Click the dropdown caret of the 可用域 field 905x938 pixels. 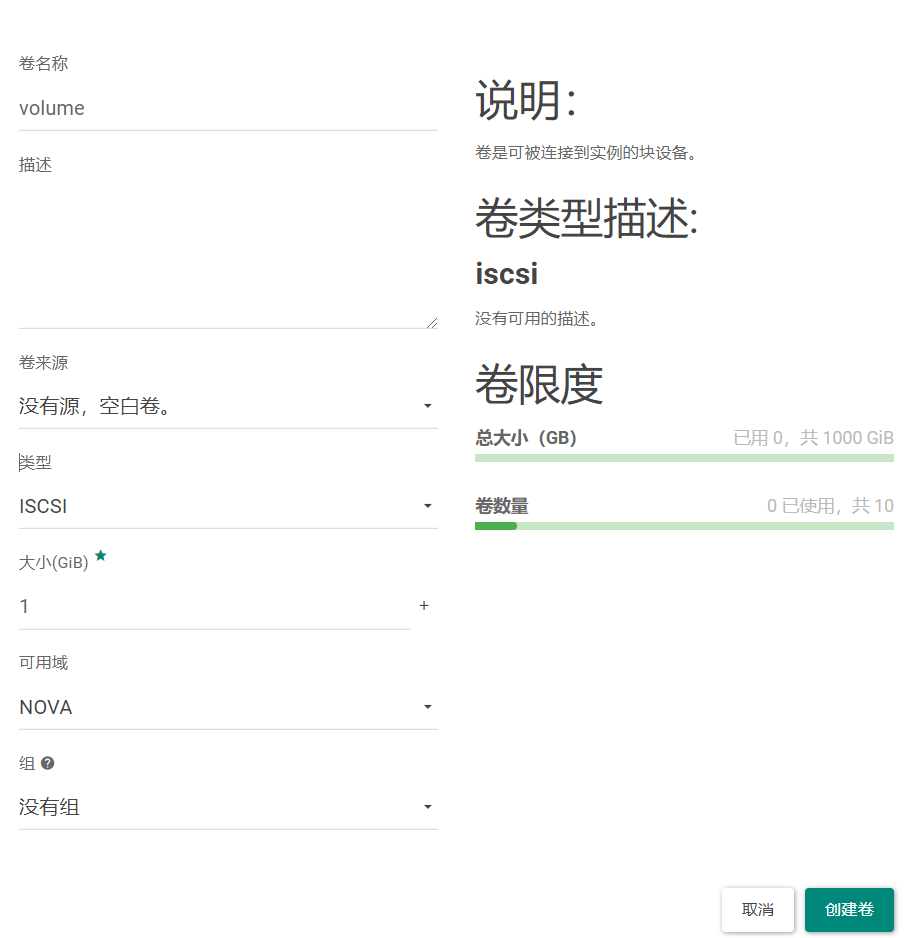pos(428,707)
